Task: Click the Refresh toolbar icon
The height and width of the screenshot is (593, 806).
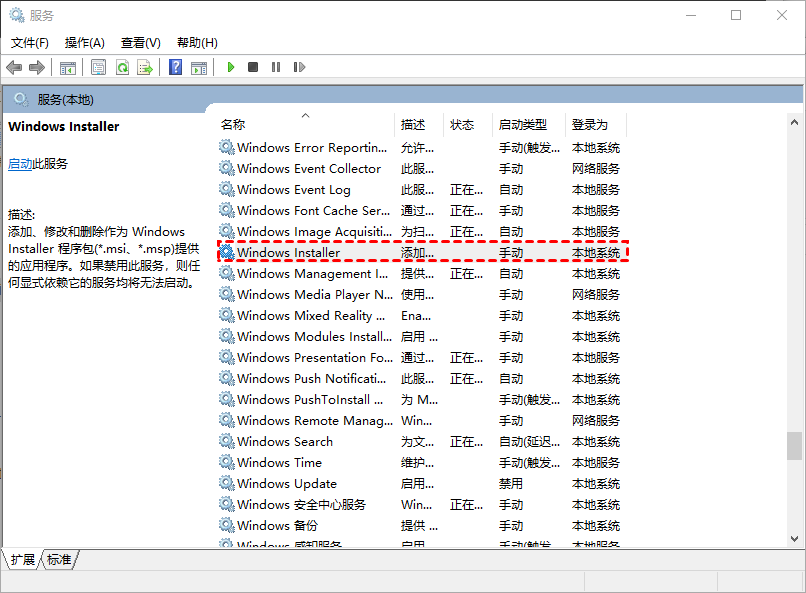Action: 122,67
